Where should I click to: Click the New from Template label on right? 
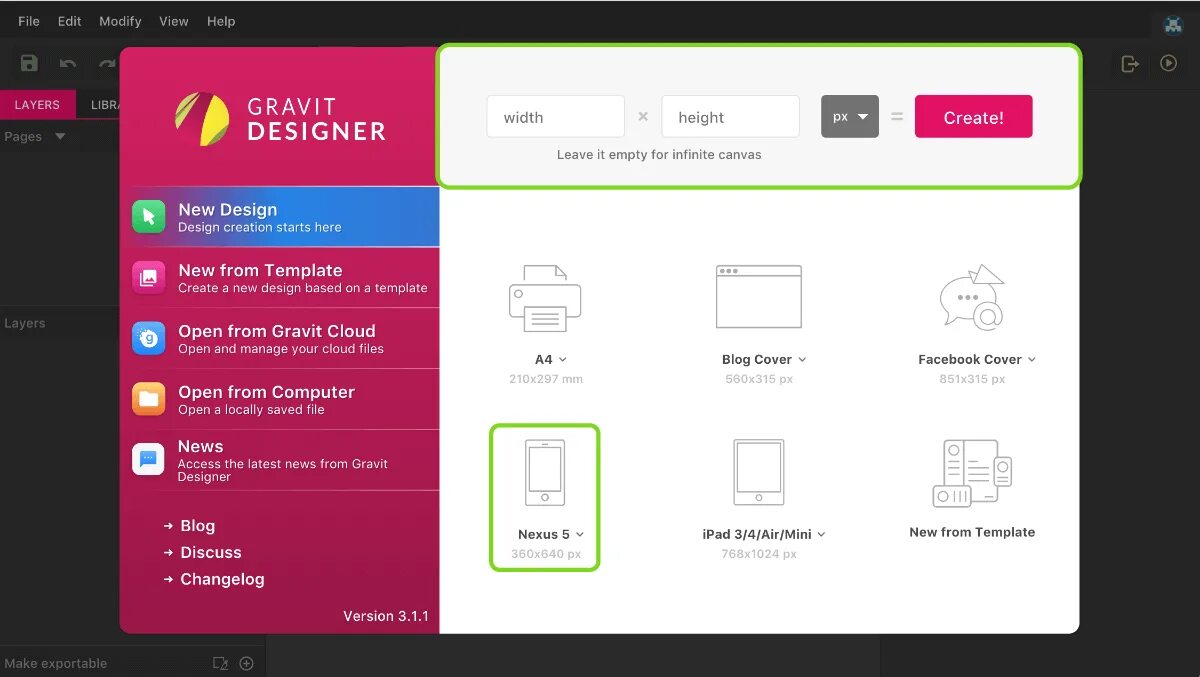click(972, 532)
